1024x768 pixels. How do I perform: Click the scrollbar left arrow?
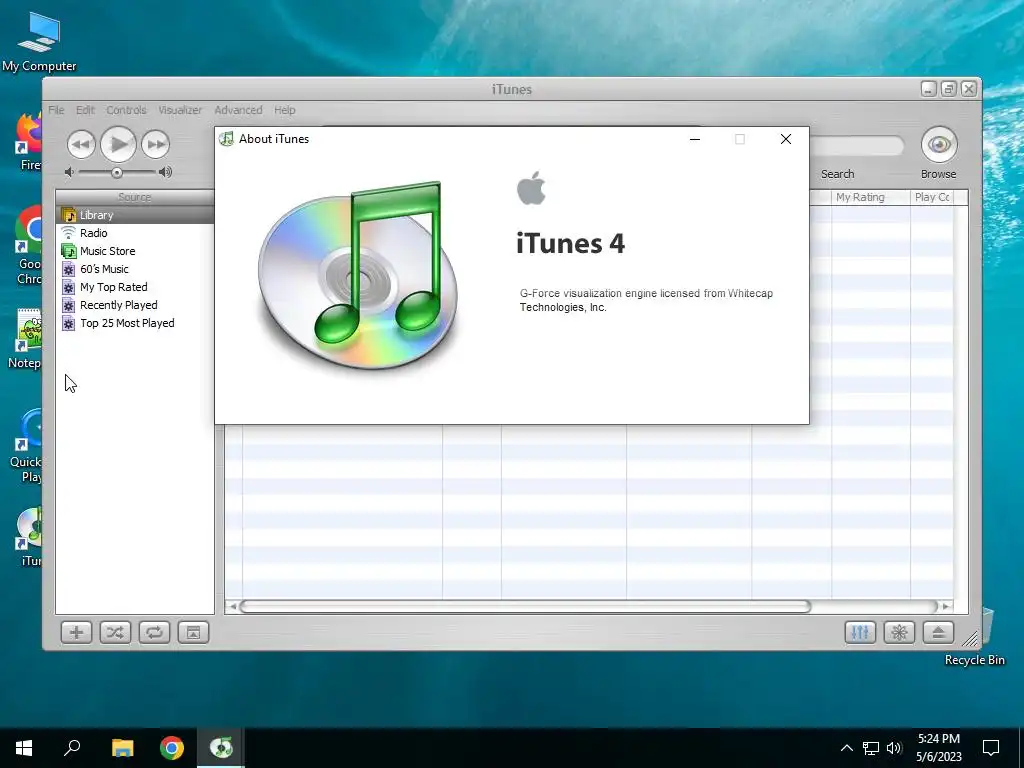232,607
